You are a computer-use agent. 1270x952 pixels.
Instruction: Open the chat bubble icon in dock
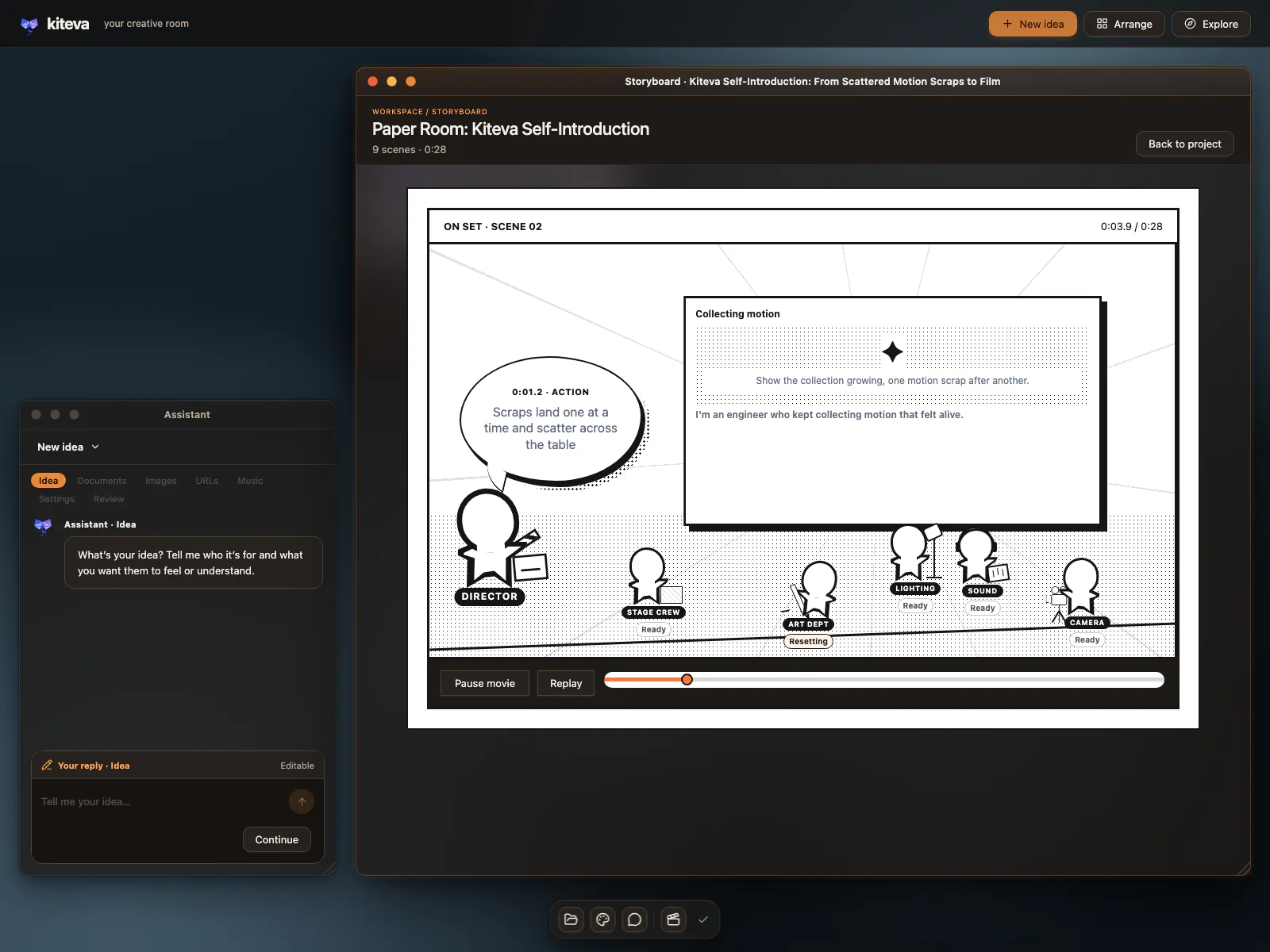634,919
